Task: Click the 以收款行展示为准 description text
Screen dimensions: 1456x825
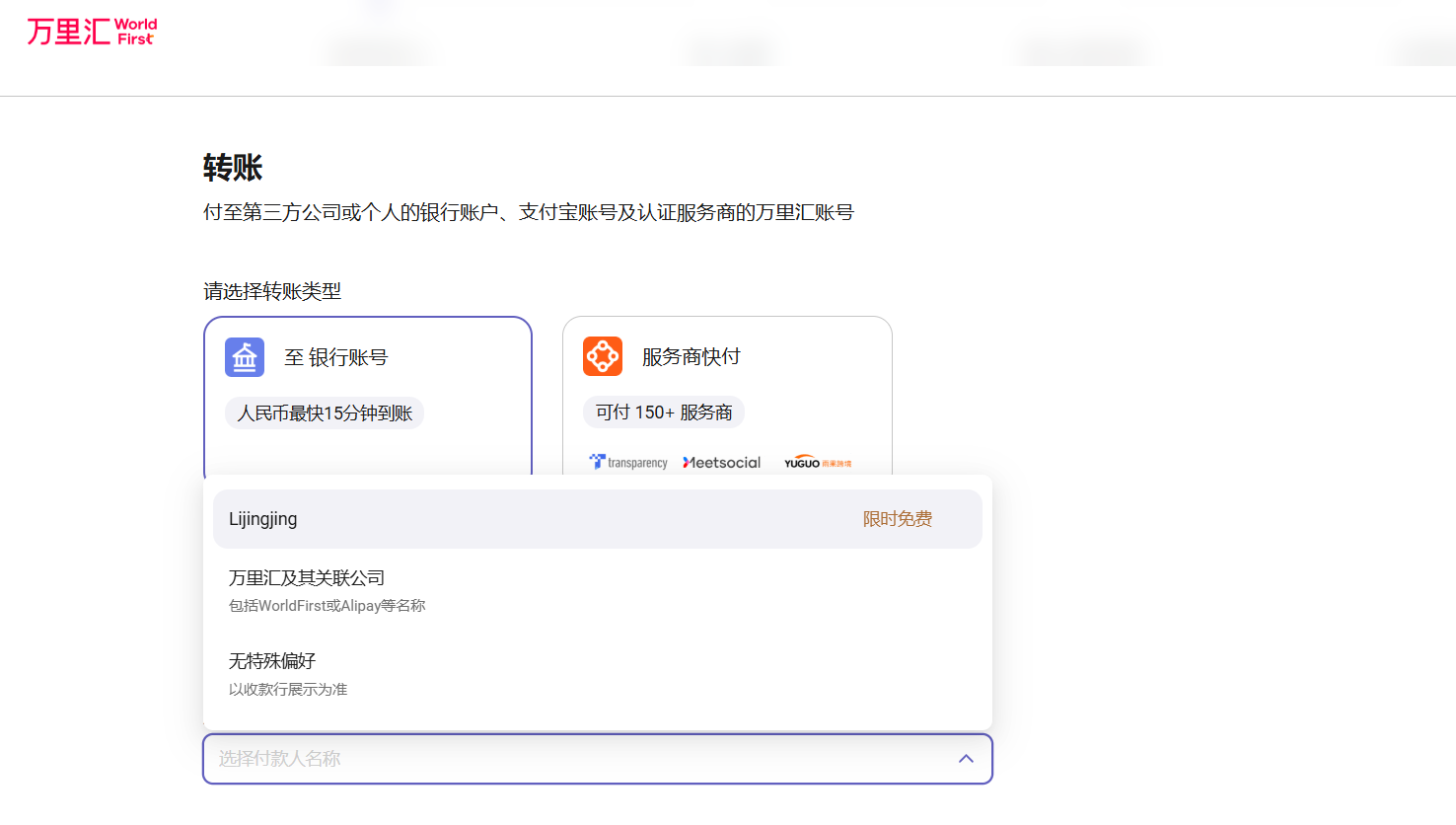Action: point(288,689)
